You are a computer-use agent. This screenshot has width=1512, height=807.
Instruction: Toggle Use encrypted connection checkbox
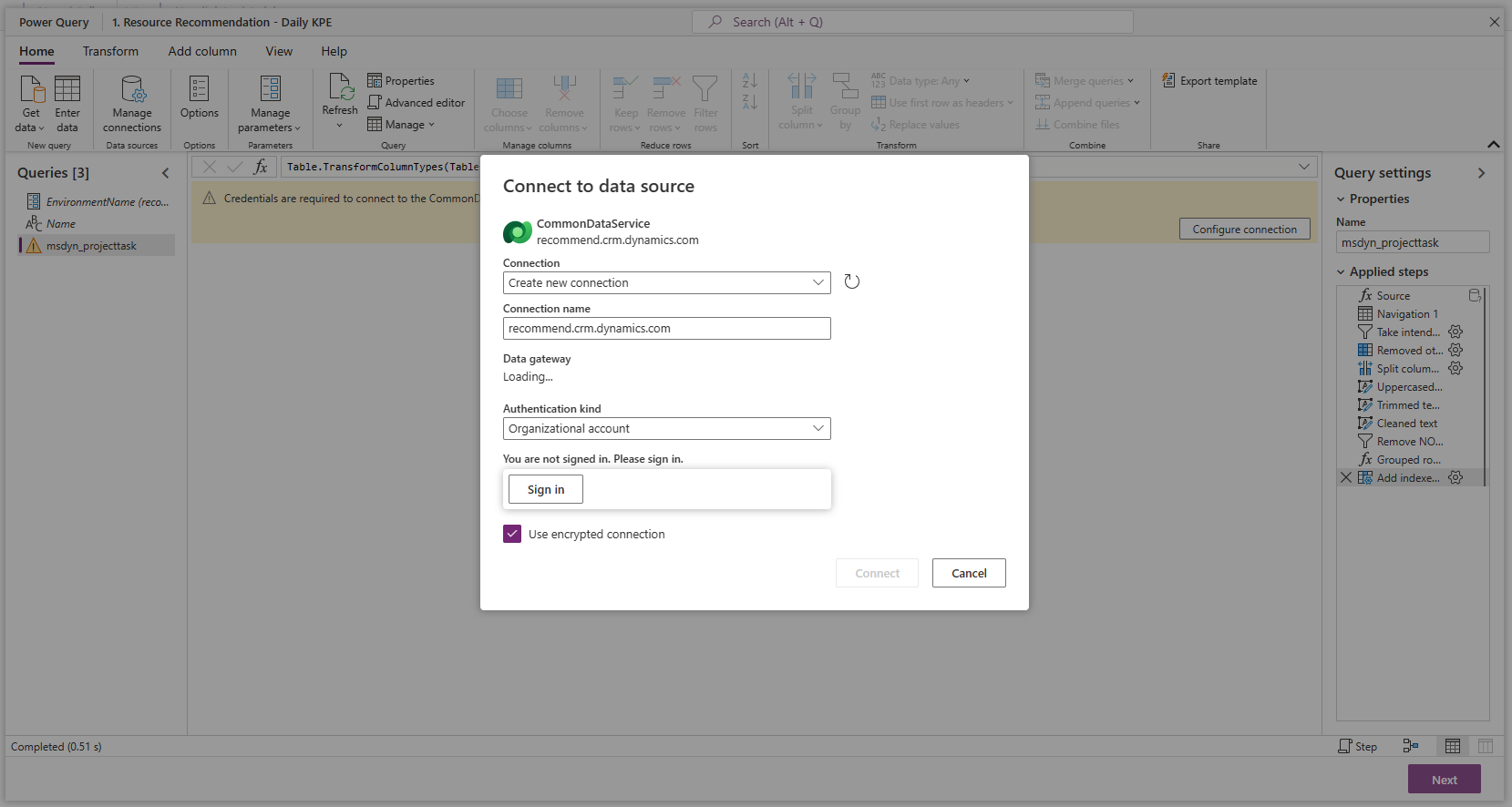tap(512, 534)
